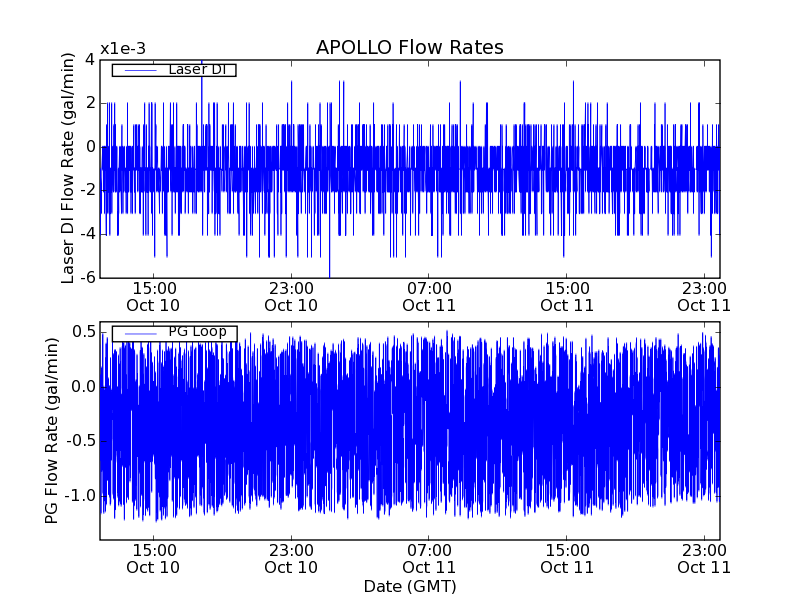Click the "PG Flow Rate (gal/min)" axis label
Image resolution: width=800 pixels, height=600 pixels.
coord(51,430)
